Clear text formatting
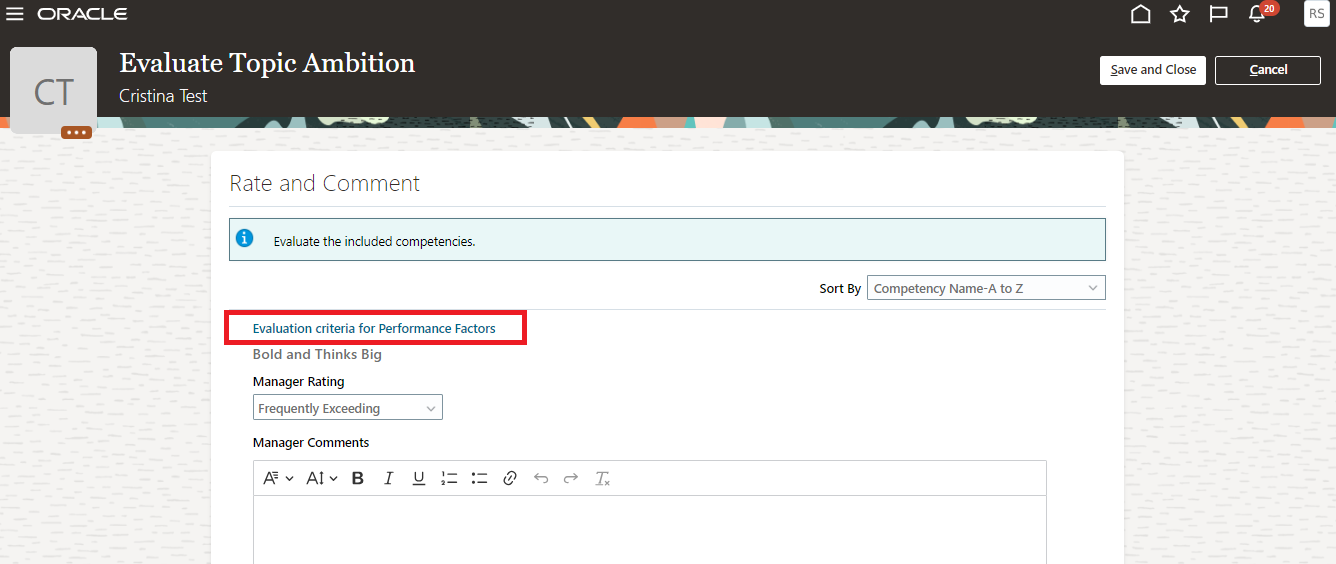 coord(602,478)
